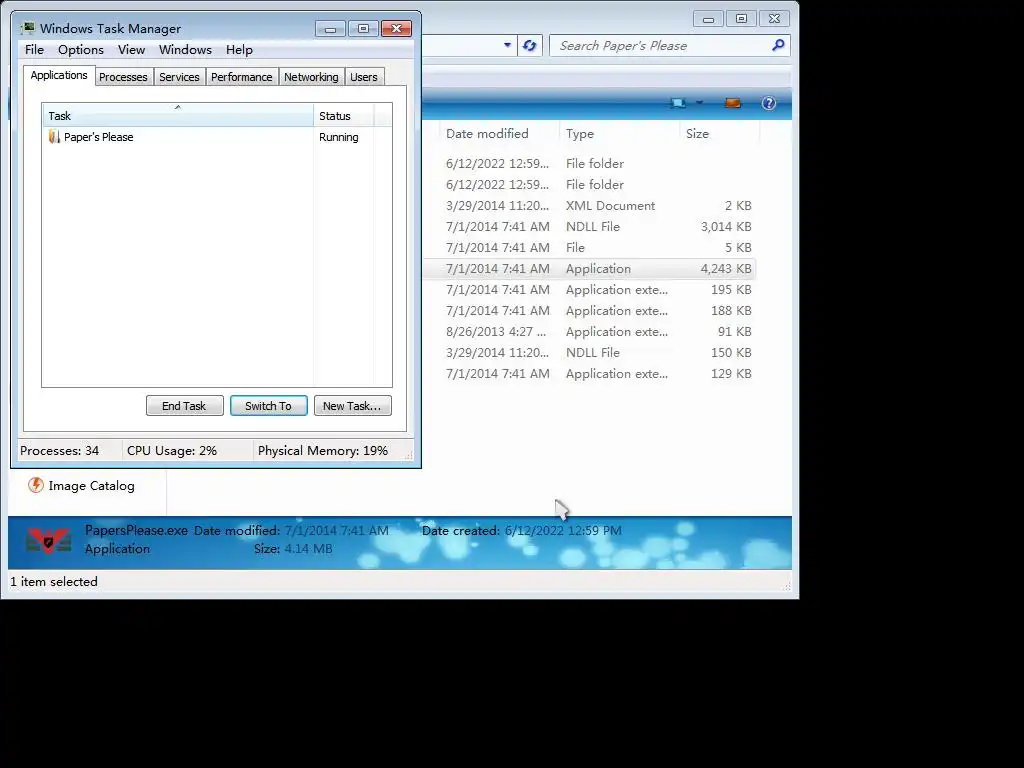Click the CPU Usage: 2% status entry
The height and width of the screenshot is (768, 1024).
click(x=172, y=451)
